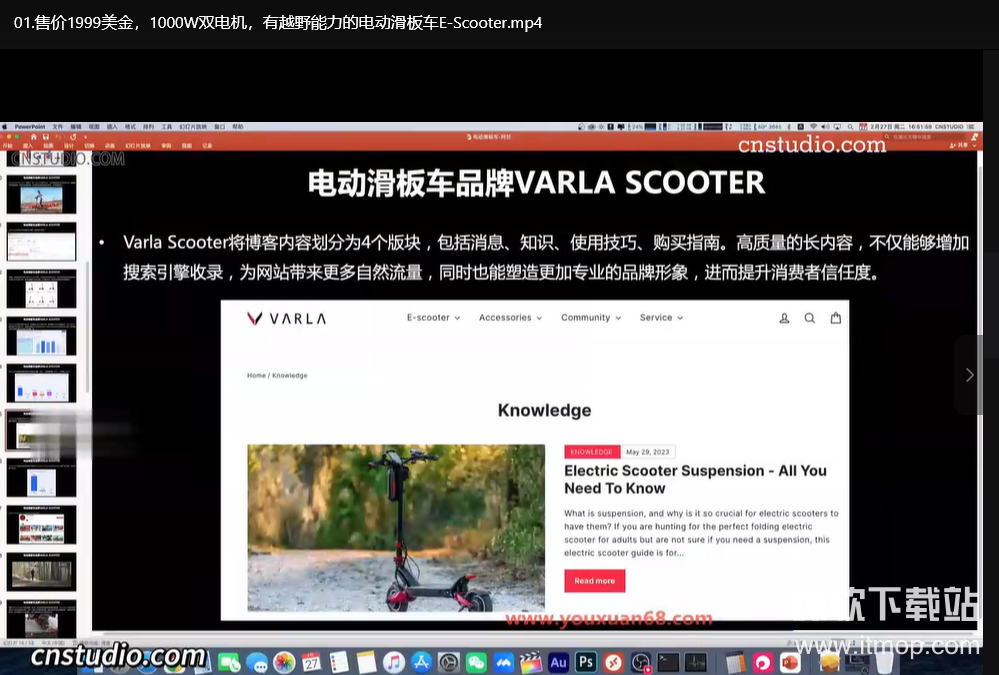Select the thumbnail showing four scooters
The image size is (999, 675).
tap(41, 291)
